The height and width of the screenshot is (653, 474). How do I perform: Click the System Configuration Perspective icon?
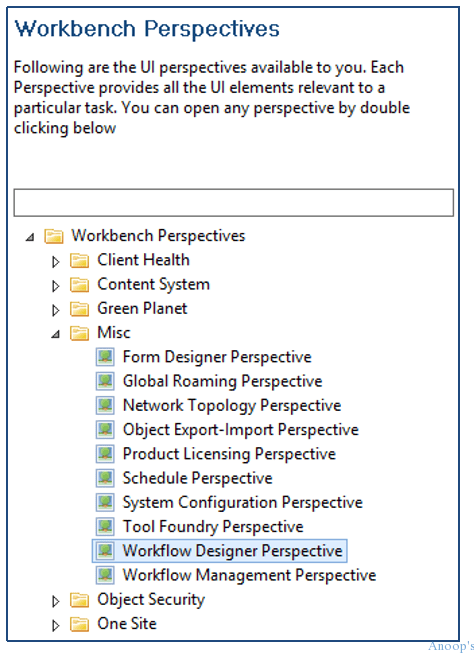point(105,502)
